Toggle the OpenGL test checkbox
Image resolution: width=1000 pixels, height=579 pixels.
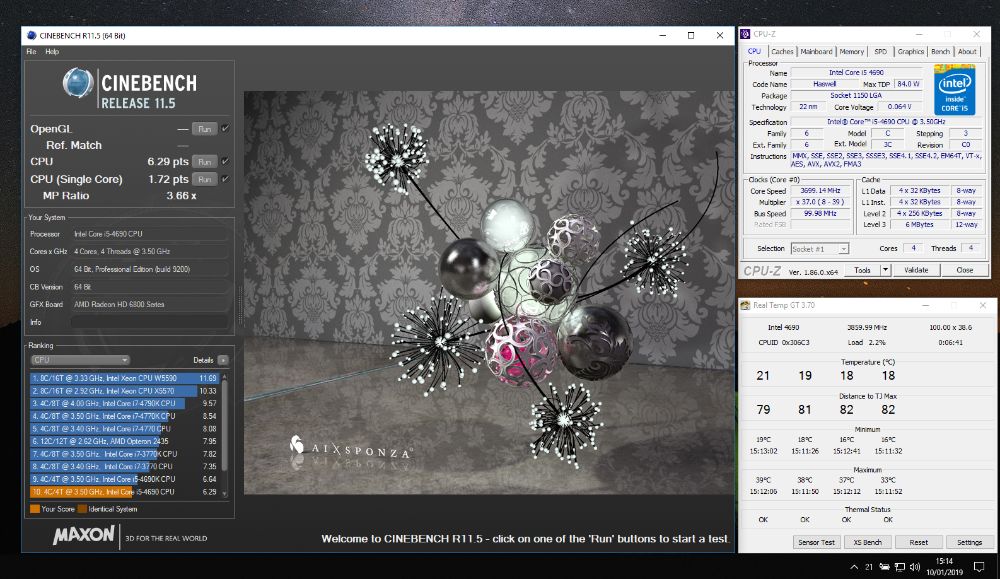(x=225, y=128)
